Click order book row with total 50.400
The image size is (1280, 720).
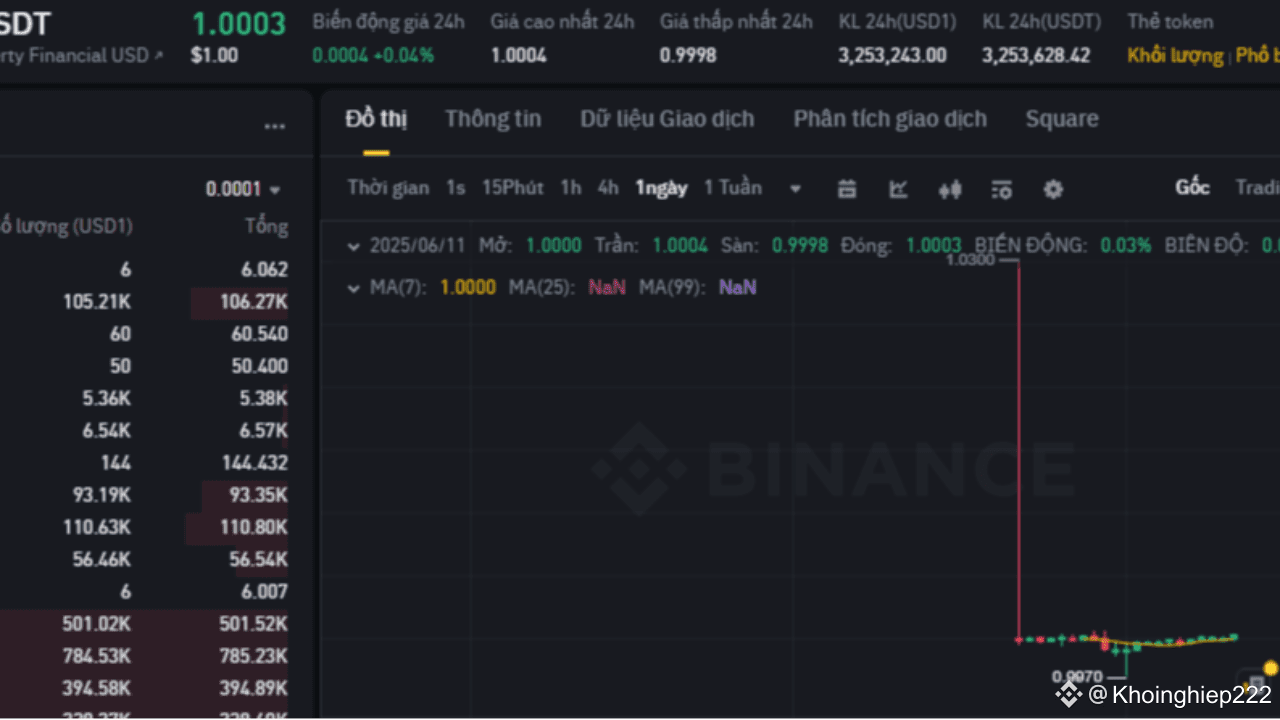144,366
